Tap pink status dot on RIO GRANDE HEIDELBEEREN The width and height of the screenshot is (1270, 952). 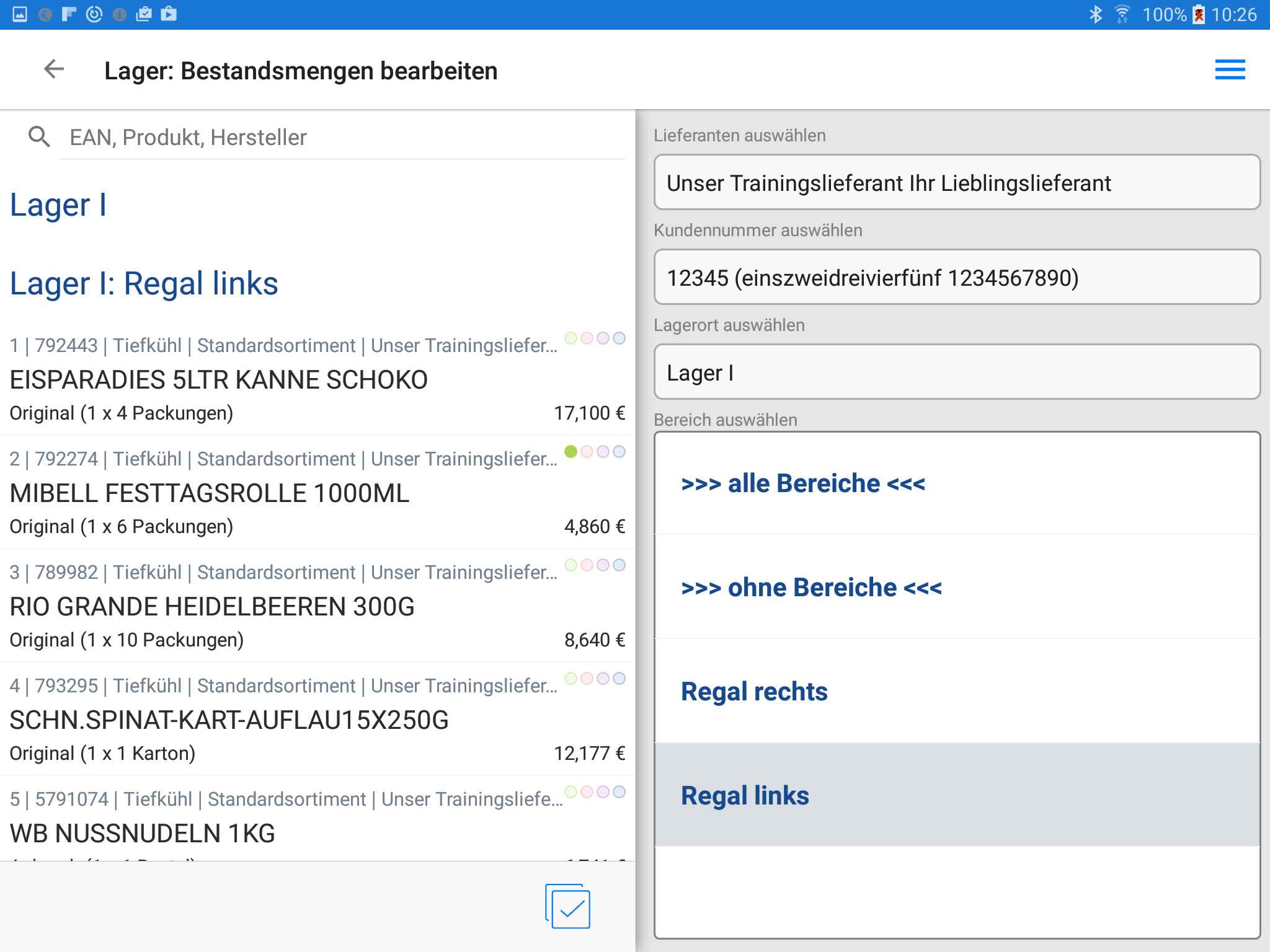click(587, 565)
